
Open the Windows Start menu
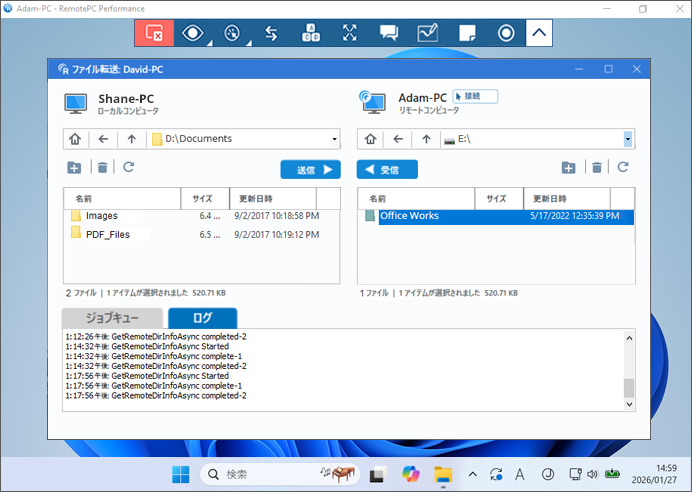point(181,475)
